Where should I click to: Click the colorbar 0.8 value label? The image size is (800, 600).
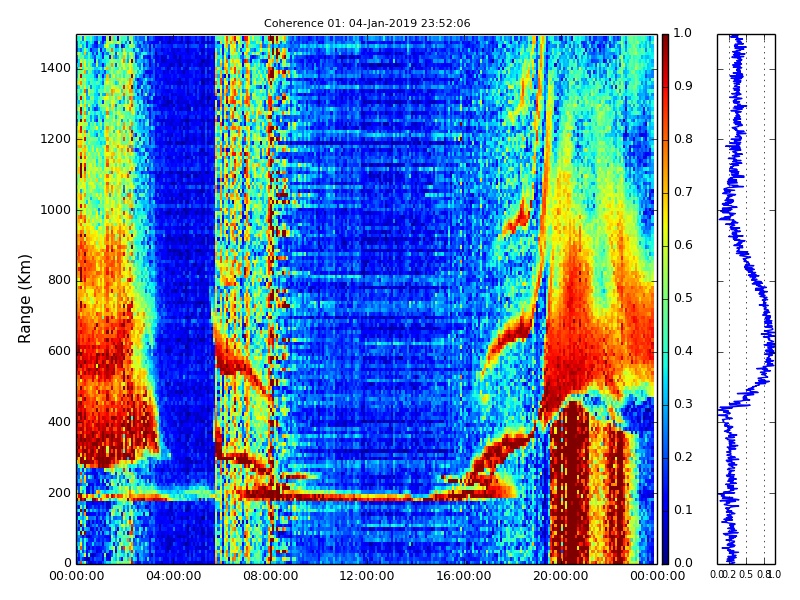pyautogui.click(x=683, y=139)
